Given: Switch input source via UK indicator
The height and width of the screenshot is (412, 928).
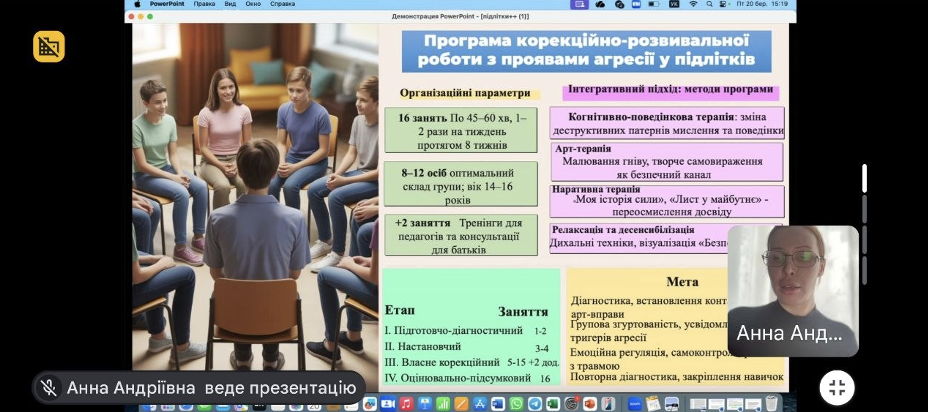Looking at the screenshot, I should (674, 4).
